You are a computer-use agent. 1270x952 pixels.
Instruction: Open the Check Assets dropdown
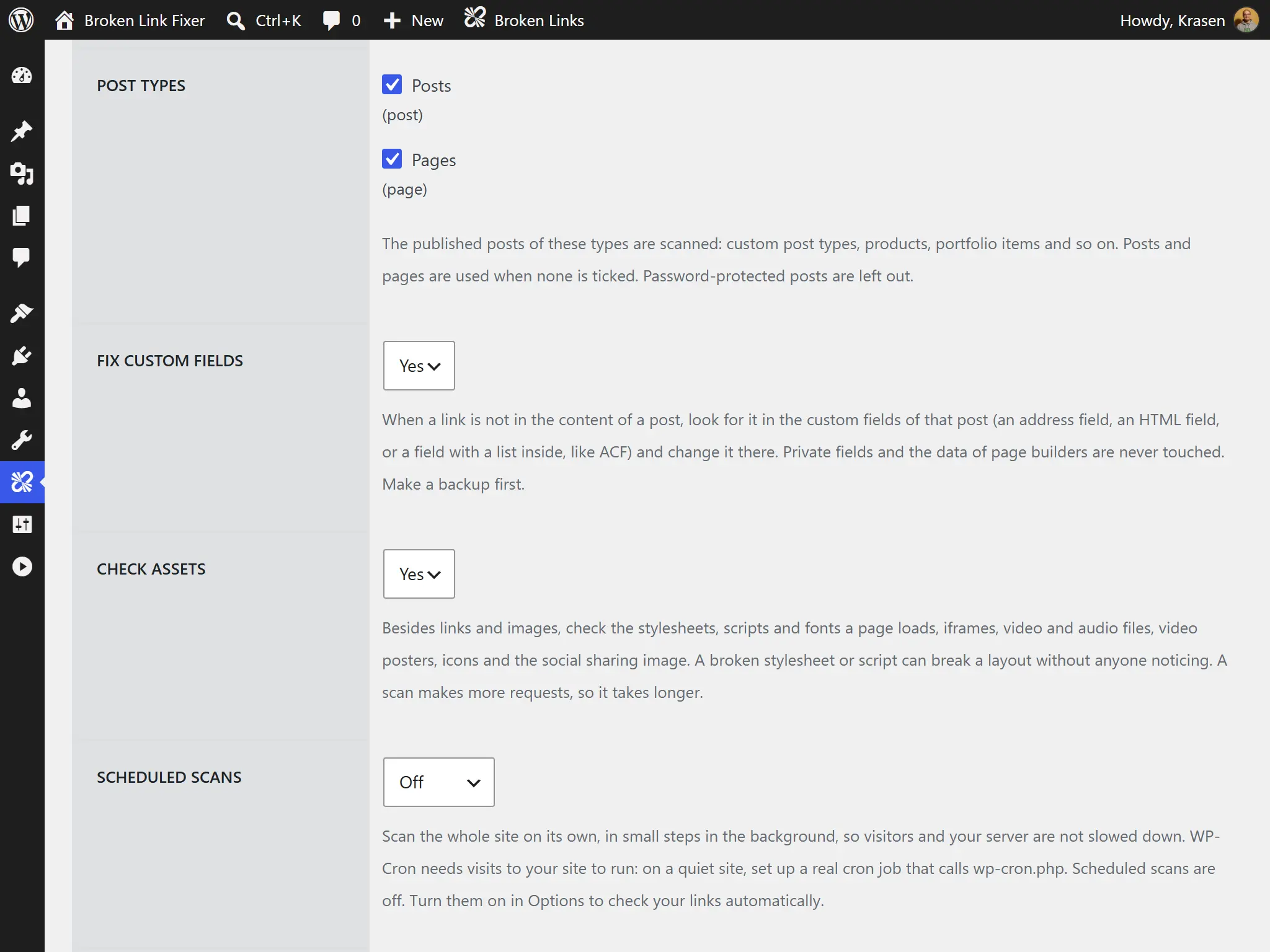tap(419, 574)
